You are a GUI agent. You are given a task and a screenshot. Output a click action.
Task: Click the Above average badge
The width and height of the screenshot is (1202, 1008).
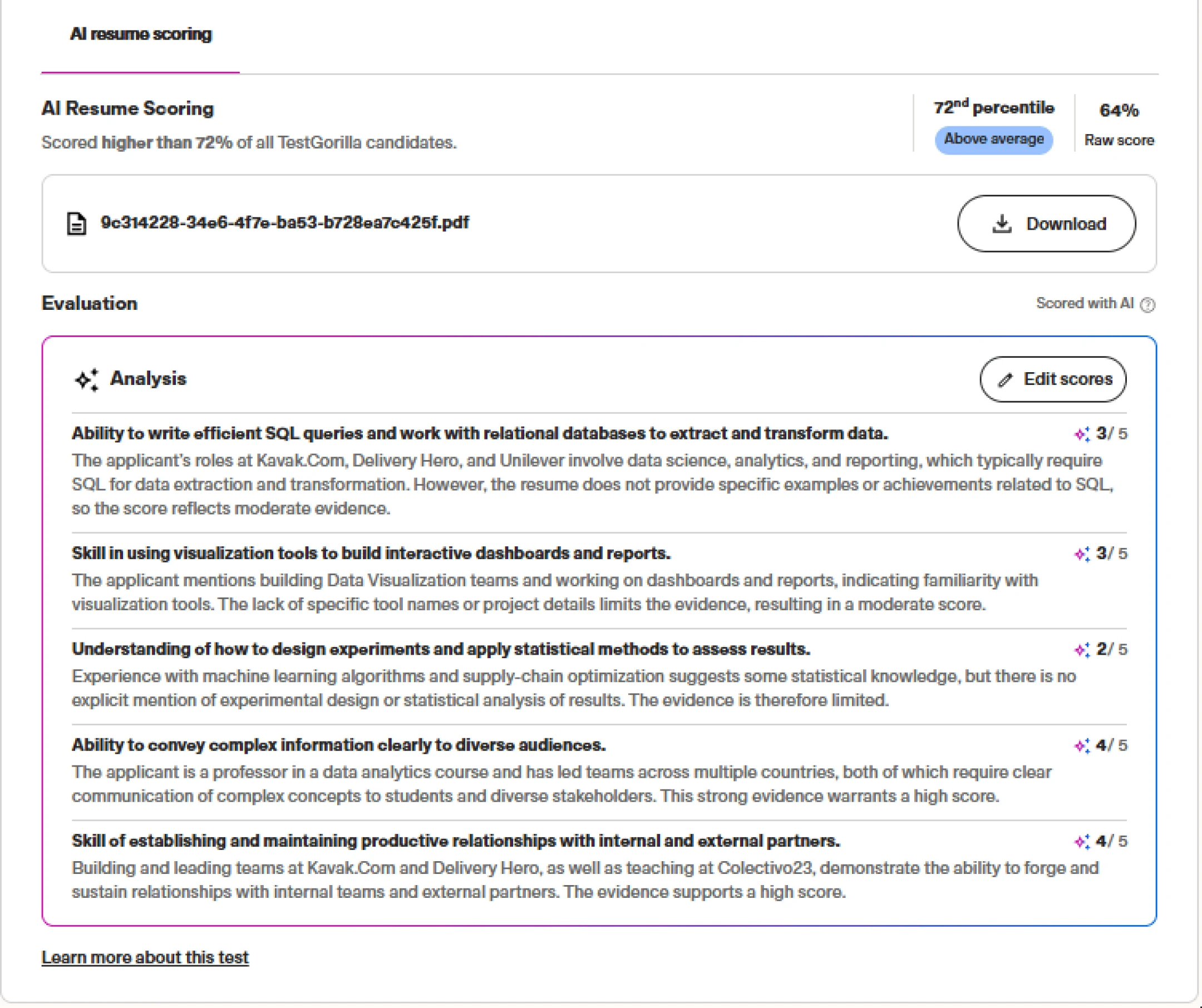click(x=994, y=139)
